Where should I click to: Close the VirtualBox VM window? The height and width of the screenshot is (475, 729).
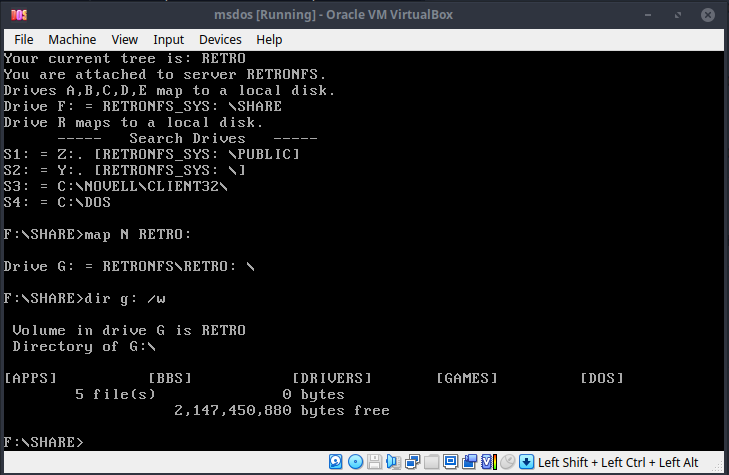(x=708, y=15)
